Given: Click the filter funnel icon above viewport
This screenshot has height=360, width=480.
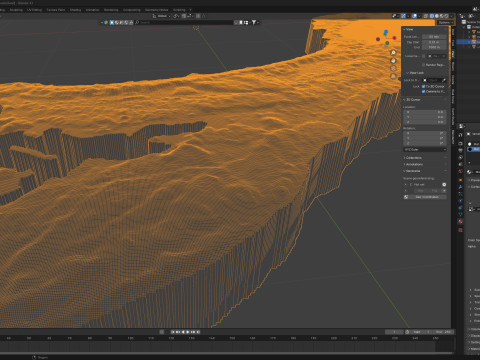Looking at the screenshot, I should [254, 22].
